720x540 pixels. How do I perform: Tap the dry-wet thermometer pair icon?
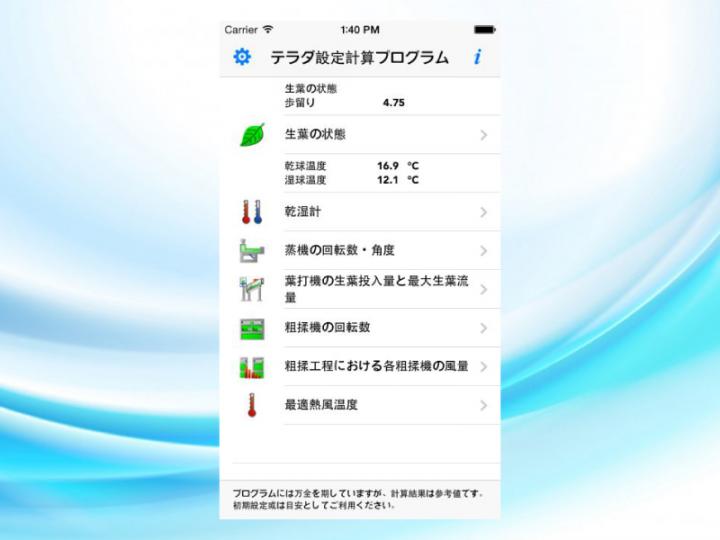coord(251,212)
